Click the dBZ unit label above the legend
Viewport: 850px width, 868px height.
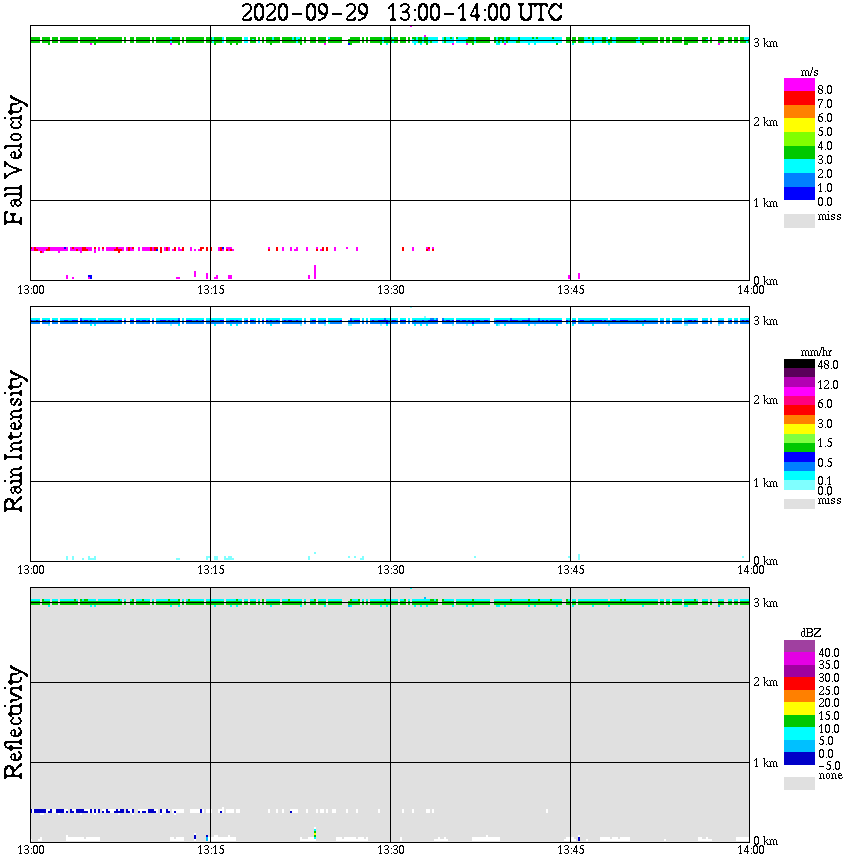click(811, 633)
